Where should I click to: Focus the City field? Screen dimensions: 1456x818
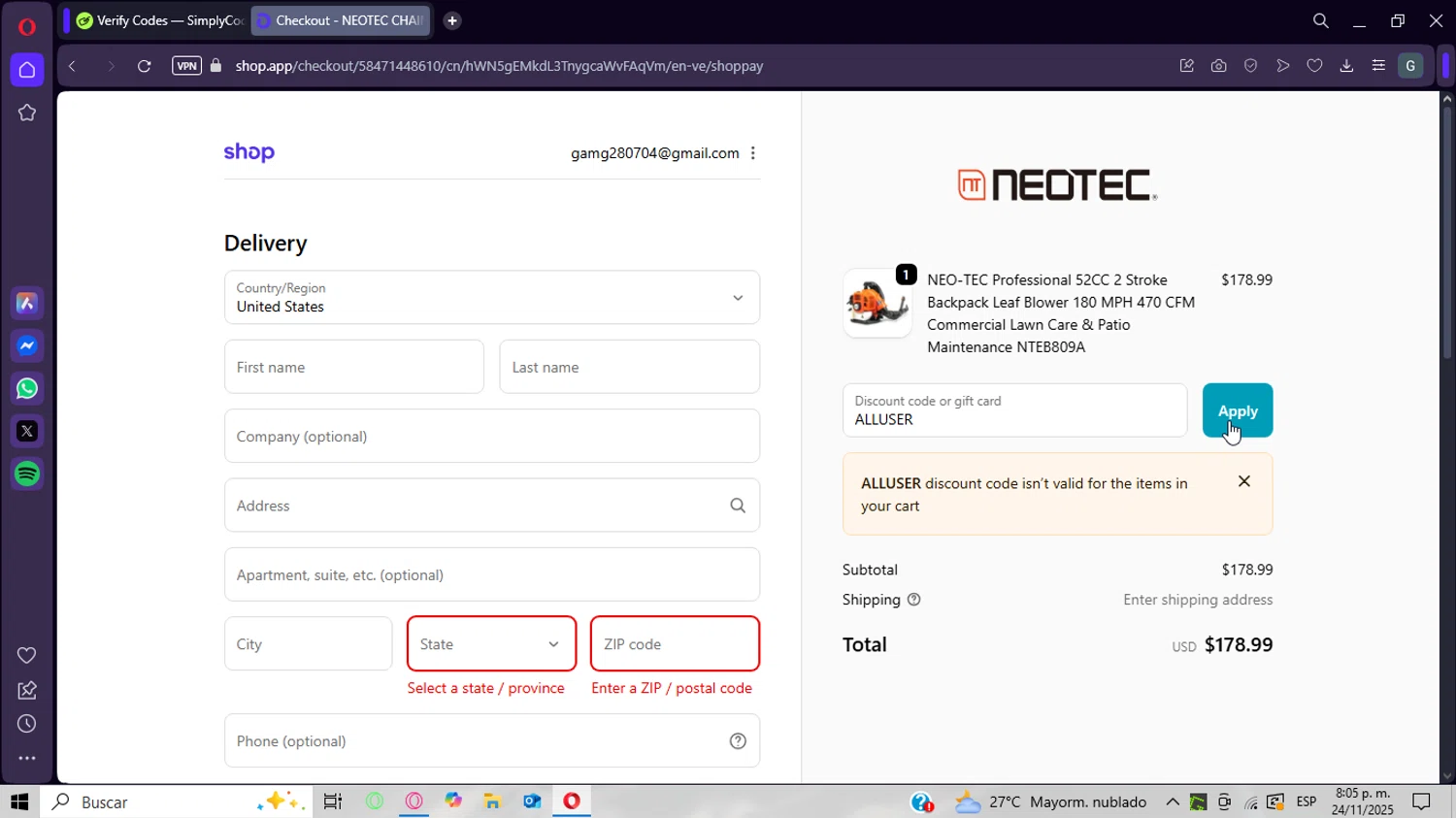[309, 643]
